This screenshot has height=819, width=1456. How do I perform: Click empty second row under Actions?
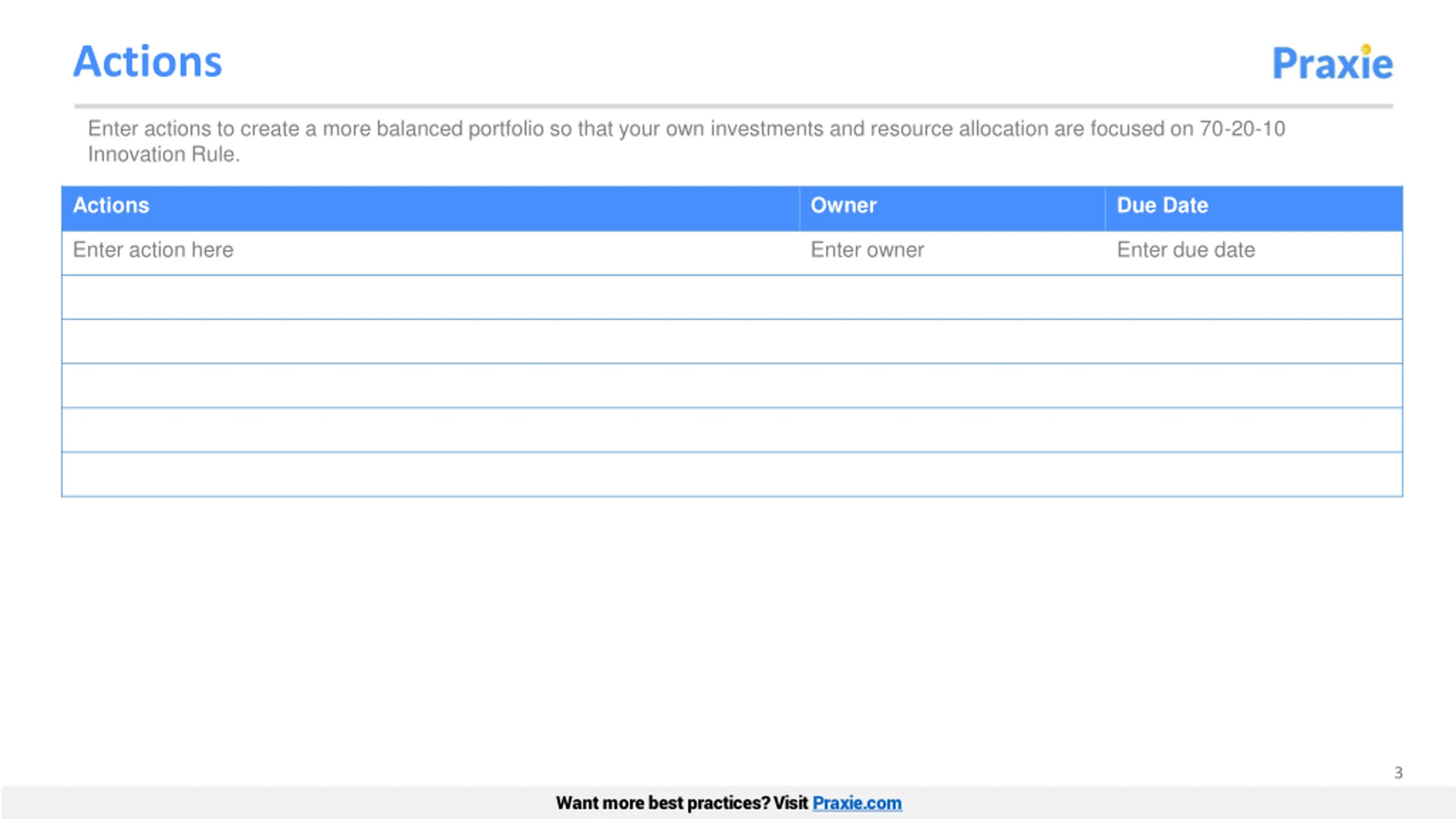pos(430,297)
